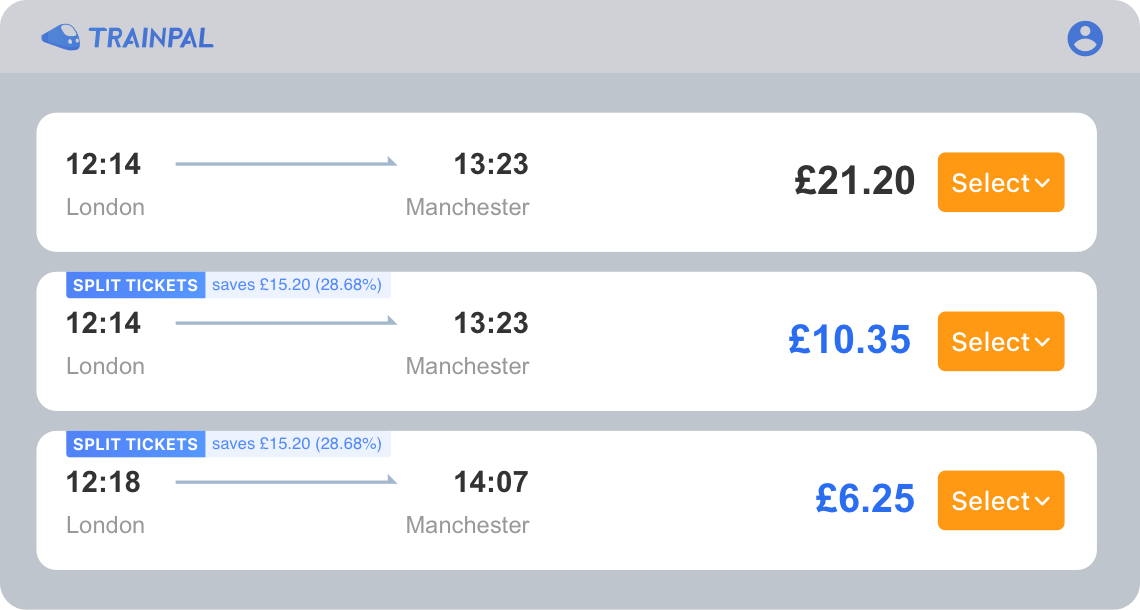Select the £10.35 split ticket
1140x610 pixels.
click(x=990, y=341)
